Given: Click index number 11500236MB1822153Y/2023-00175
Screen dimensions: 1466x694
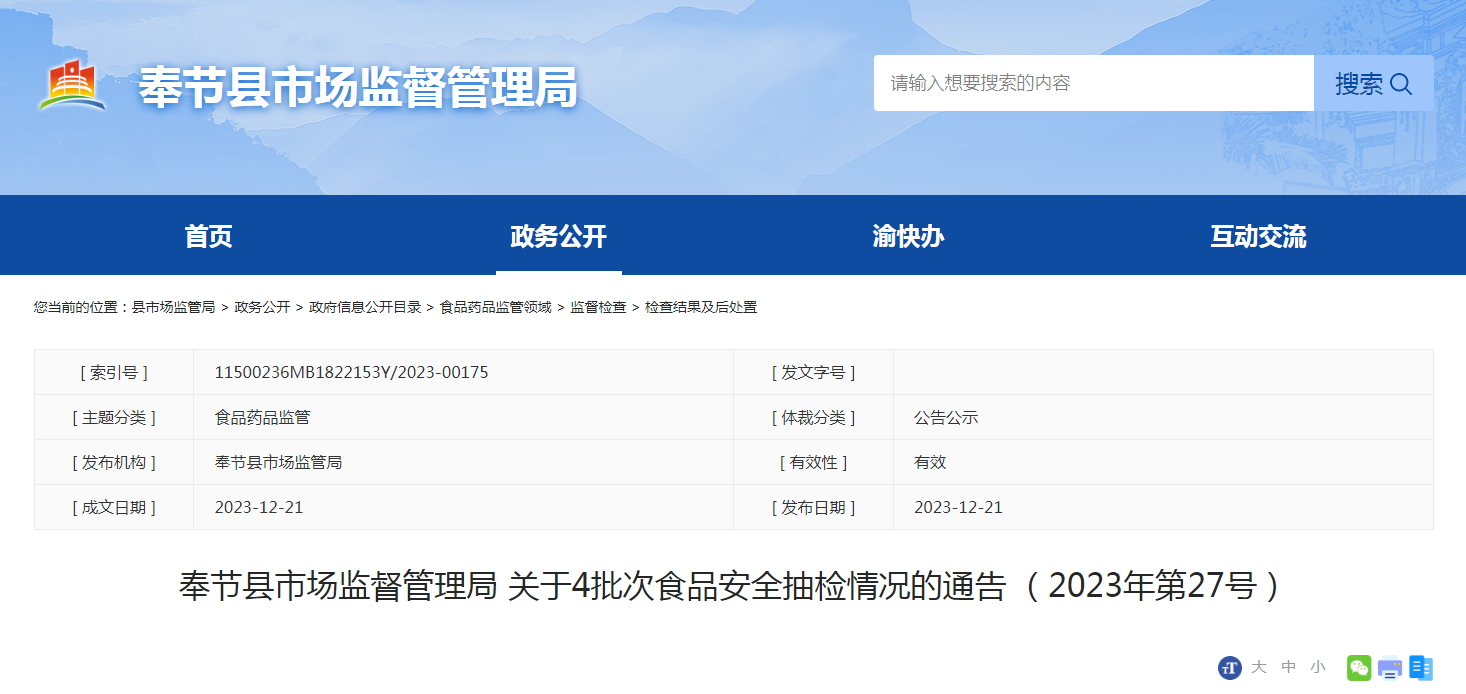Looking at the screenshot, I should pyautogui.click(x=351, y=372).
